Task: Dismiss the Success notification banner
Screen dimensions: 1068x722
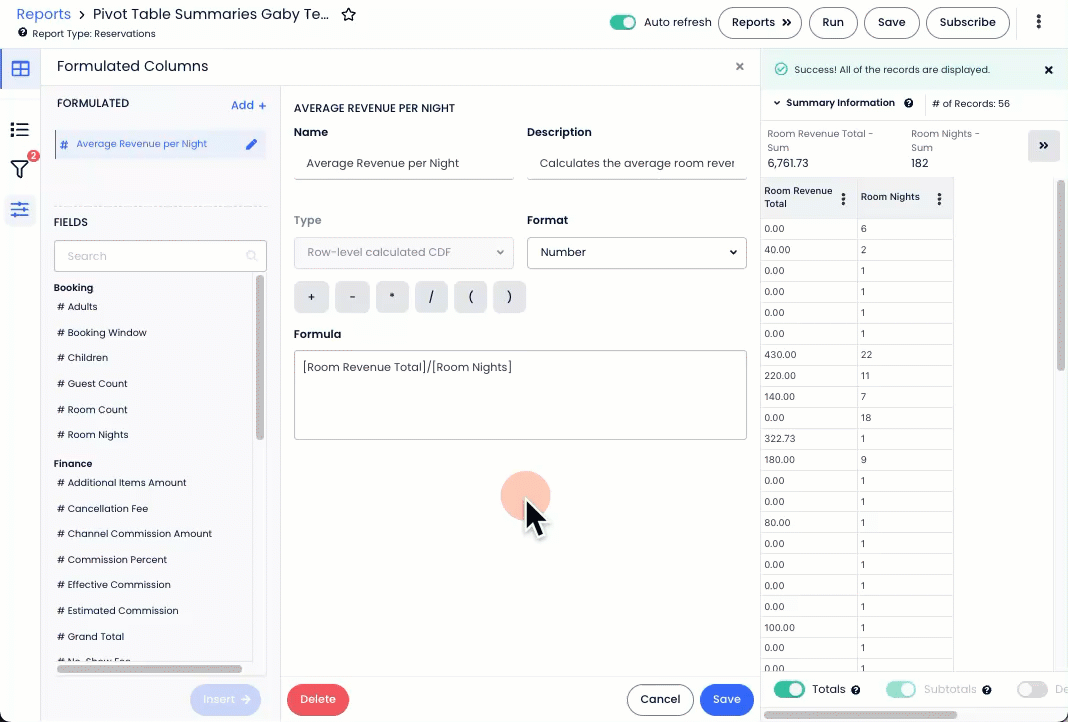Action: click(x=1049, y=69)
